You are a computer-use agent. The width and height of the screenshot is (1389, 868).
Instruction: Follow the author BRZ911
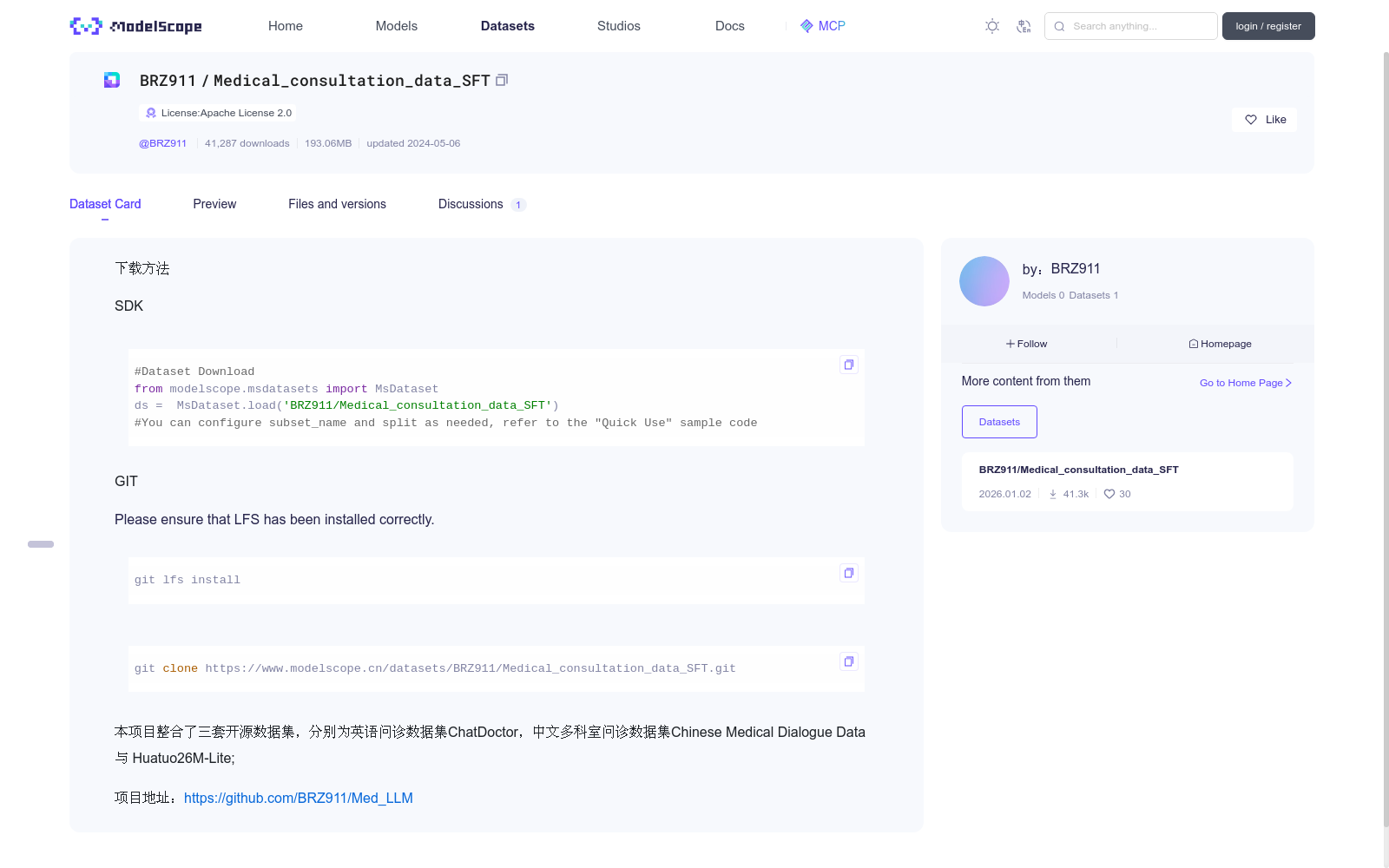(1027, 344)
